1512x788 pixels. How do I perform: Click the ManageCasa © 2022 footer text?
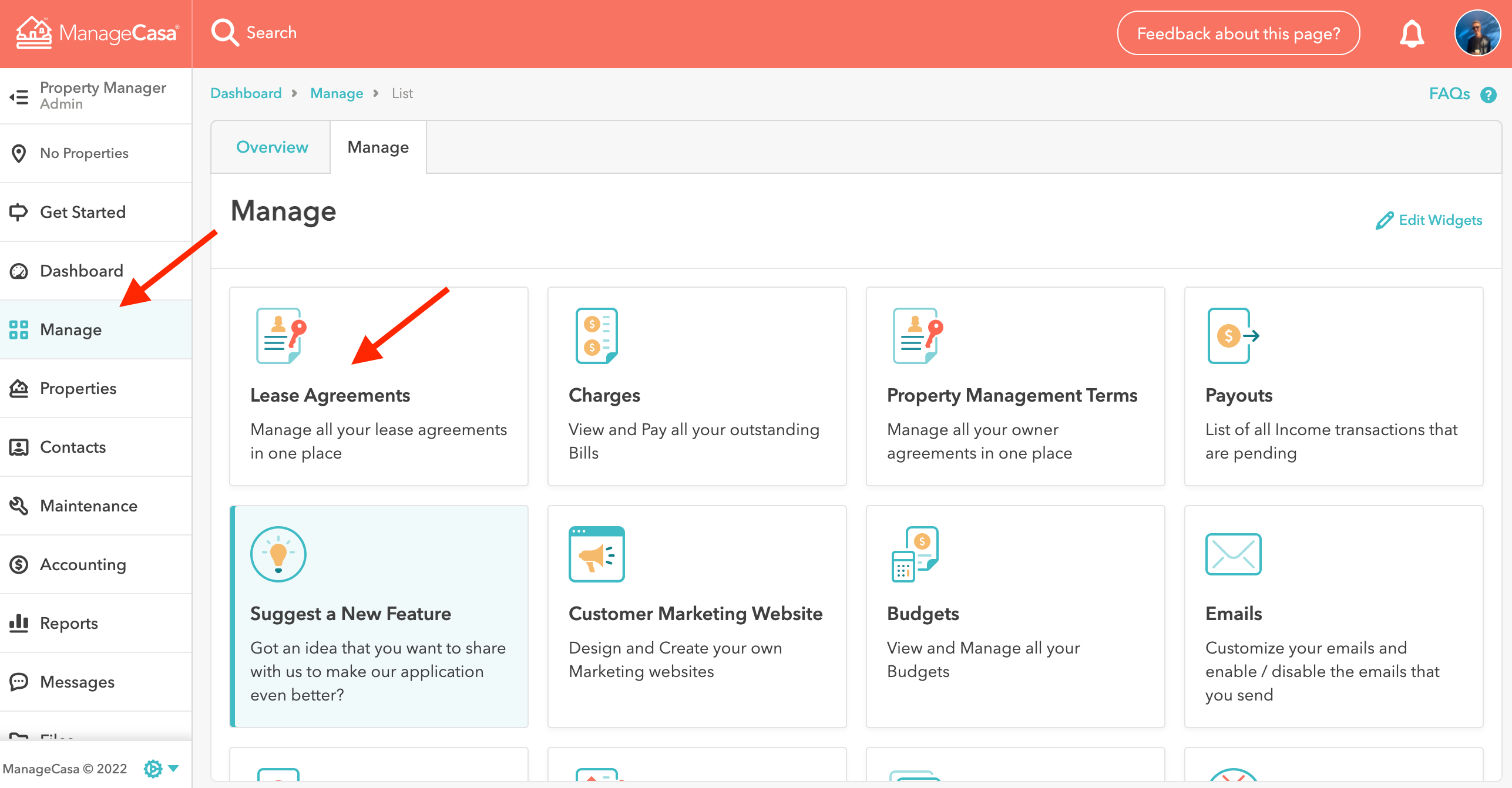click(65, 769)
